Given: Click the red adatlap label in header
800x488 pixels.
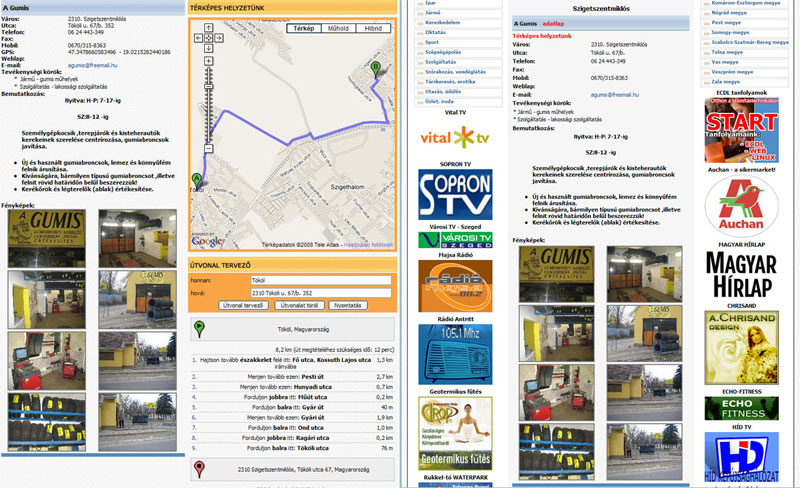Looking at the screenshot, I should tap(553, 23).
